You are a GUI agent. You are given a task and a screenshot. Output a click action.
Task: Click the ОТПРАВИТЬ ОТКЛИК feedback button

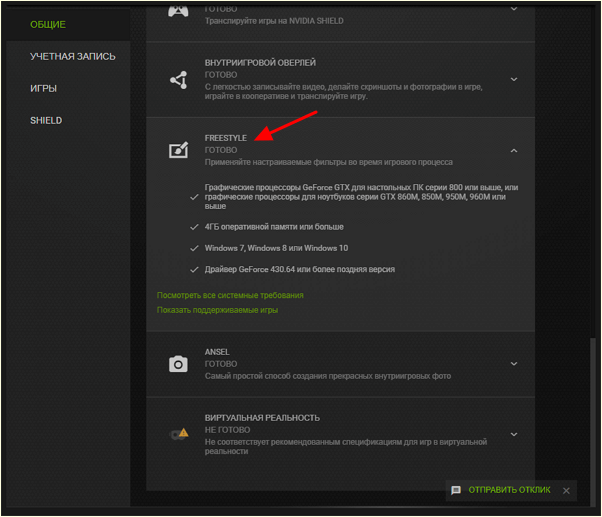tap(509, 490)
